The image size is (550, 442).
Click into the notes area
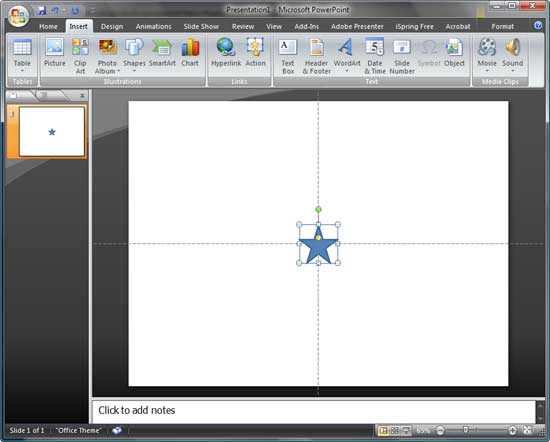(x=314, y=411)
